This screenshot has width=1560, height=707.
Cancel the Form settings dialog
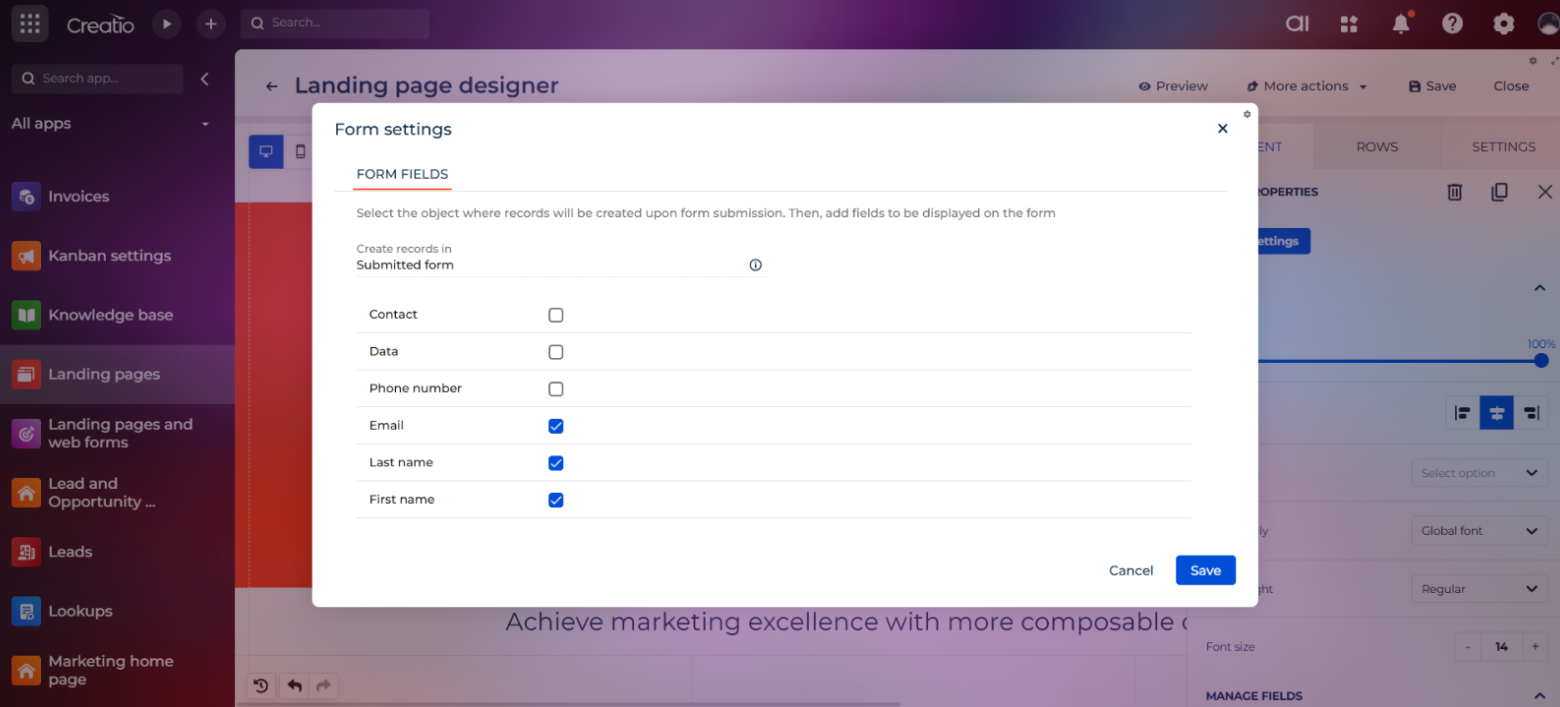[x=1131, y=570]
